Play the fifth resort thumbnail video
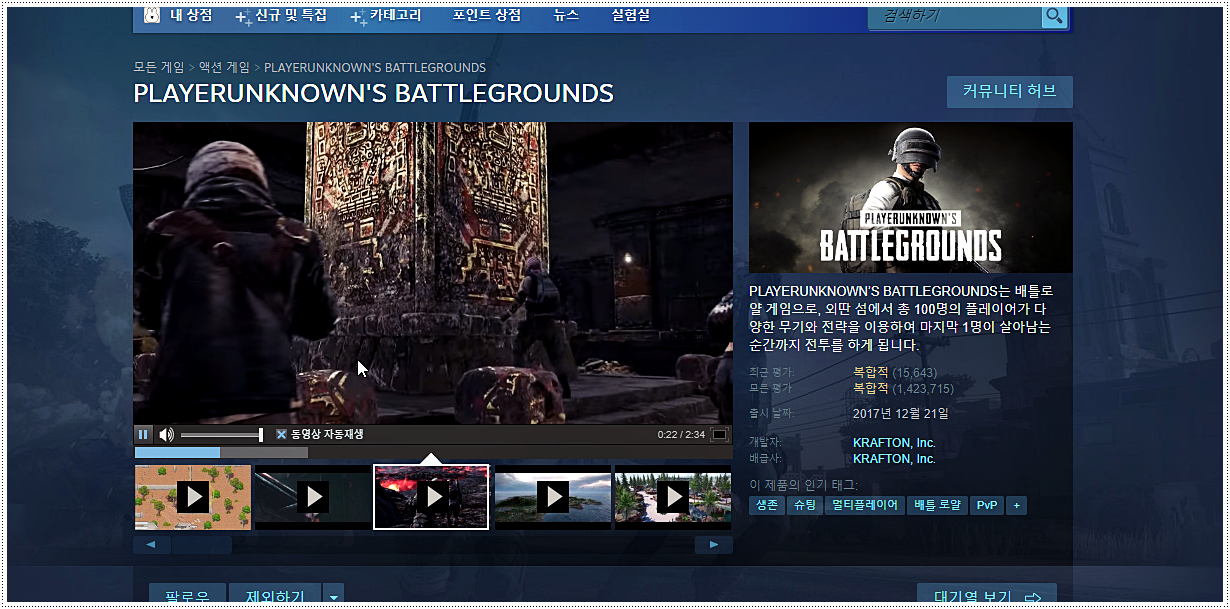Screen dimensions: 1230x609 672,497
